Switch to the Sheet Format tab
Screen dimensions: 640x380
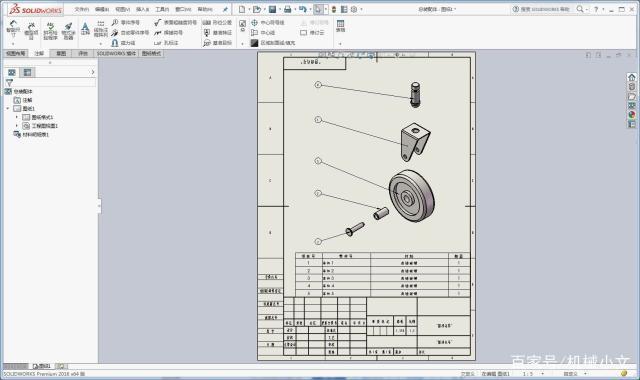pyautogui.click(x=151, y=53)
